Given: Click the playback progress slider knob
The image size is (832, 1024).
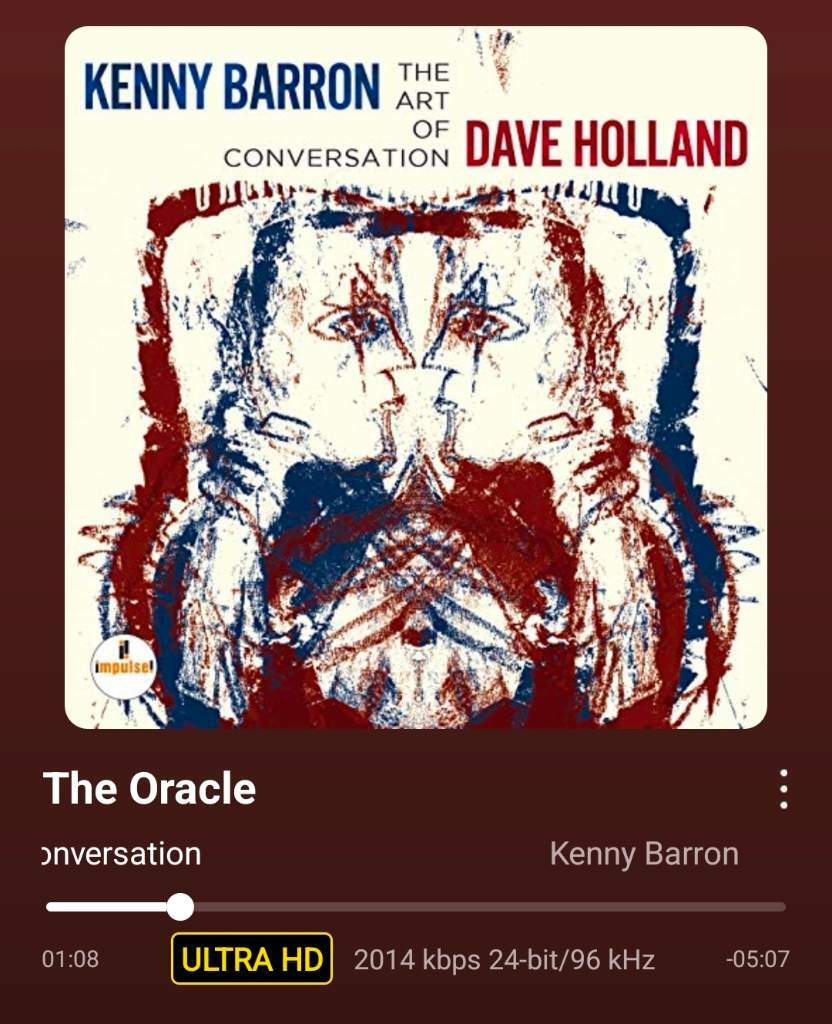Looking at the screenshot, I should coord(180,906).
